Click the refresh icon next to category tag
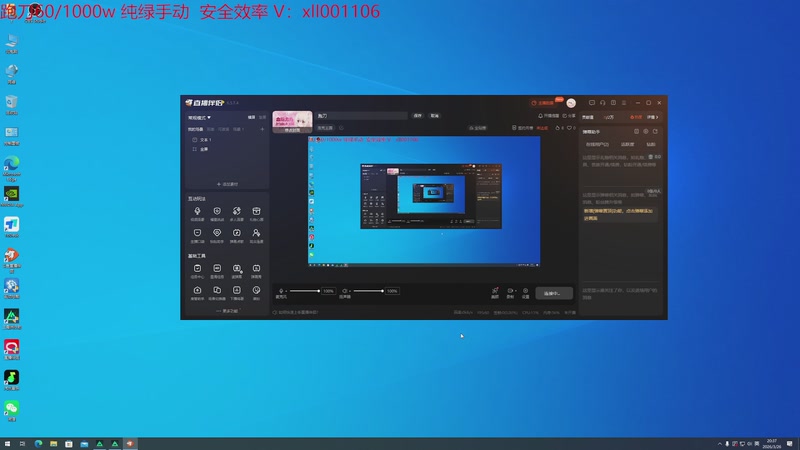The height and width of the screenshot is (450, 800). pyautogui.click(x=341, y=128)
